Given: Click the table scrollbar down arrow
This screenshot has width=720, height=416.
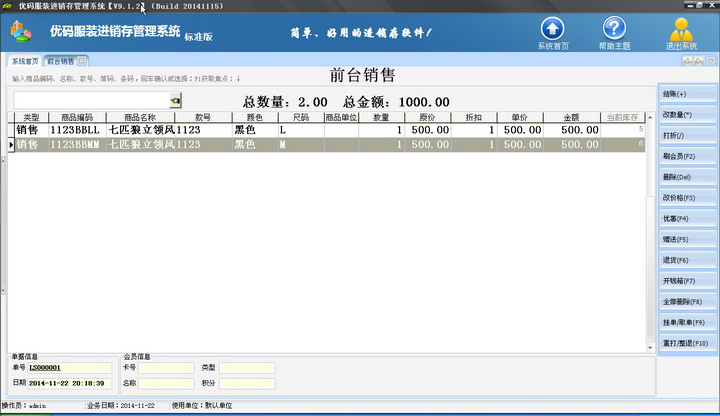Looking at the screenshot, I should coord(650,348).
